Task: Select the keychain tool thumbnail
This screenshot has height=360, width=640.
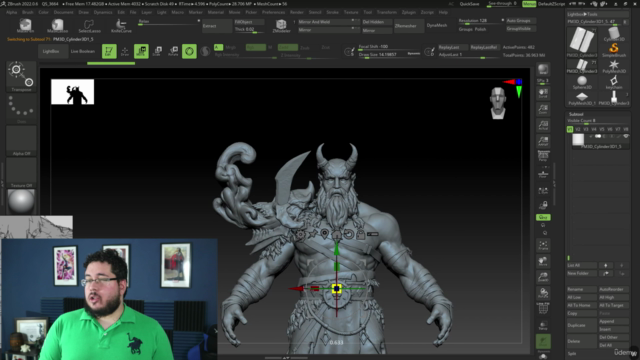Action: point(613,82)
